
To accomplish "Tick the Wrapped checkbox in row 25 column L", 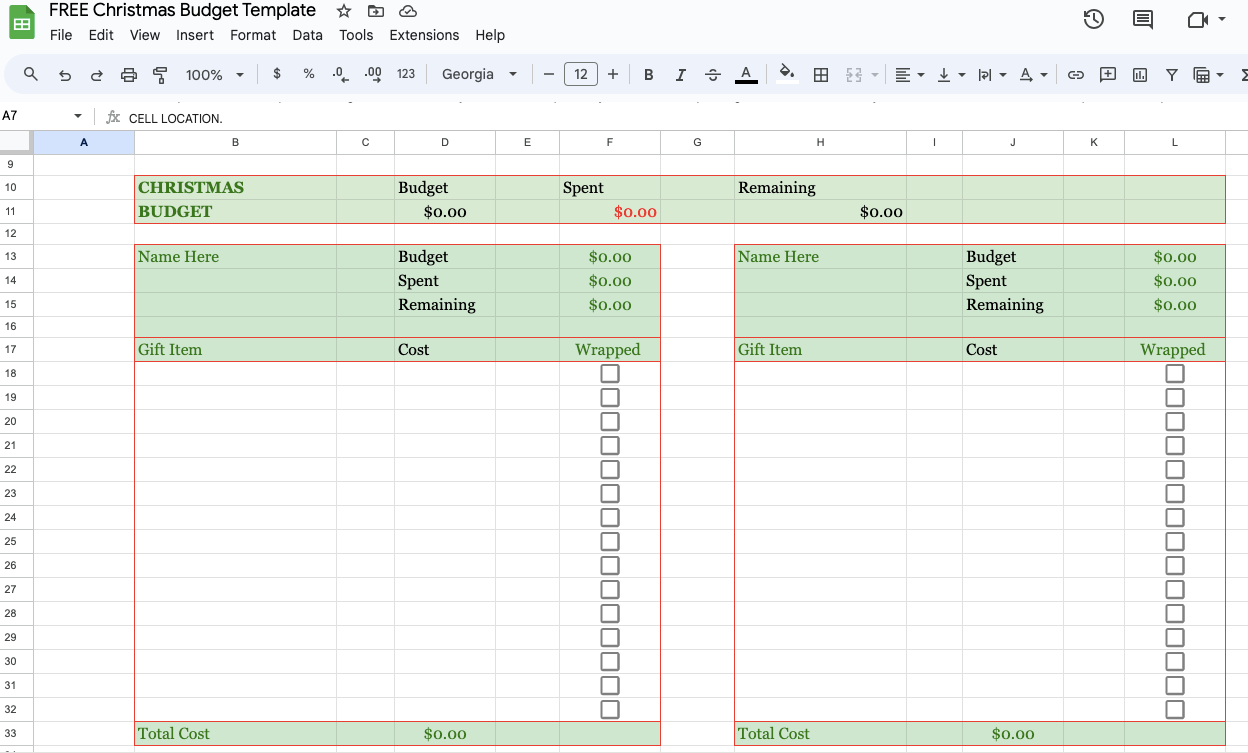I will pyautogui.click(x=1175, y=541).
